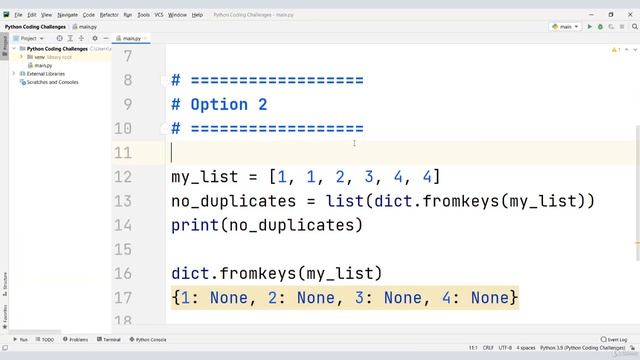The width and height of the screenshot is (640, 360).
Task: Open Project panel settings gear
Action: [95, 38]
